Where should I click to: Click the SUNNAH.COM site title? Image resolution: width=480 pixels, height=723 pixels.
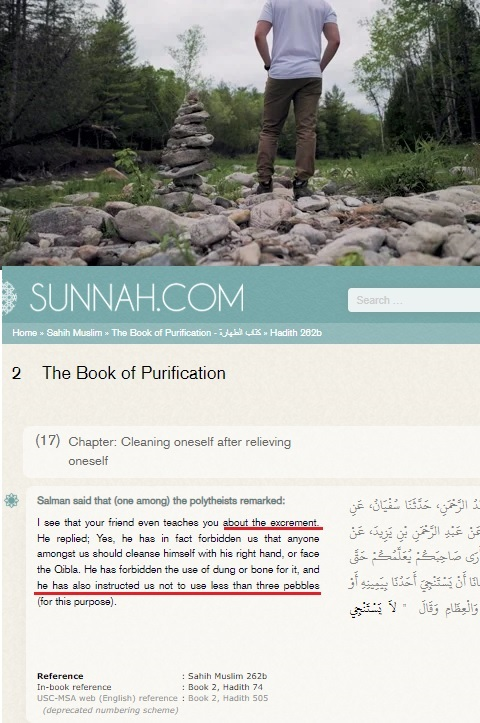click(x=137, y=298)
